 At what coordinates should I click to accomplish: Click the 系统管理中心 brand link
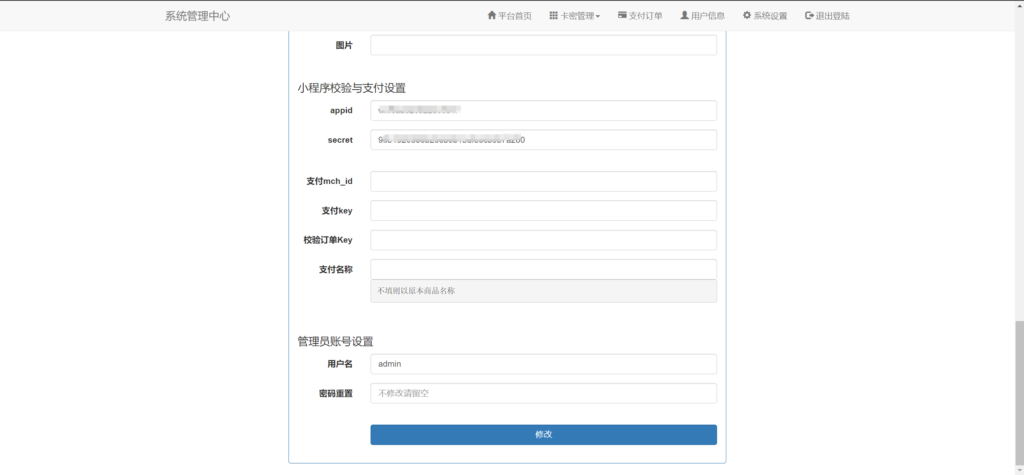click(197, 16)
